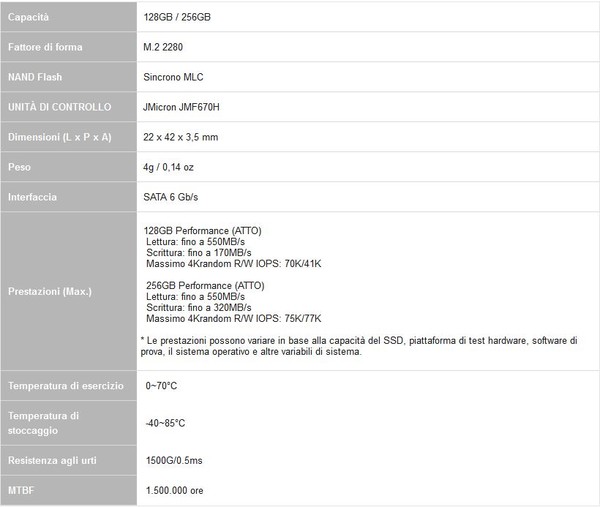
Task: Click the 'Interfaccia' row label
Action: pos(33,197)
